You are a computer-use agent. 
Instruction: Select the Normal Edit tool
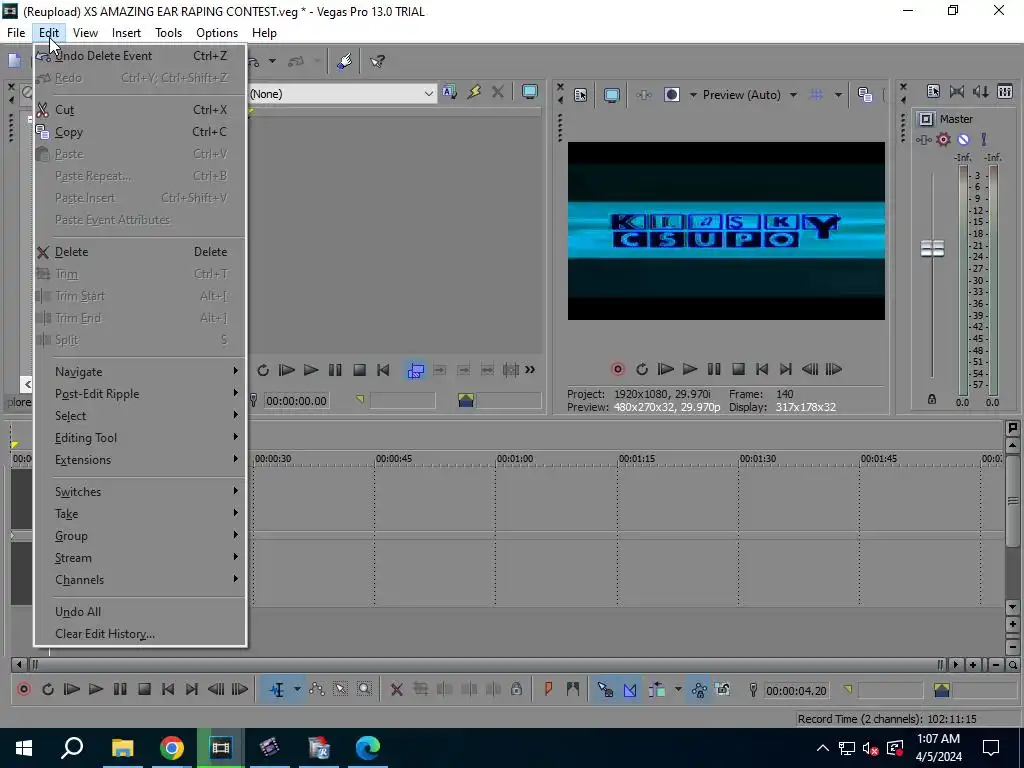pos(277,690)
